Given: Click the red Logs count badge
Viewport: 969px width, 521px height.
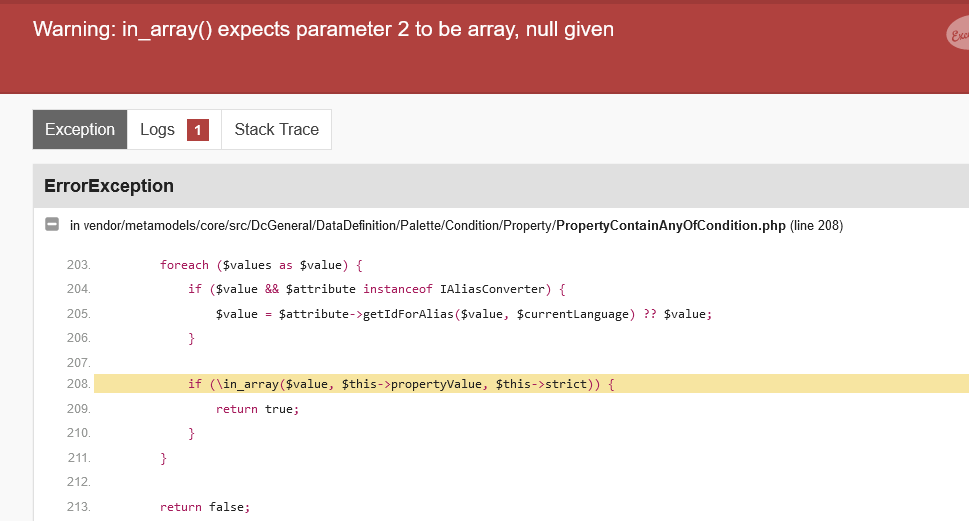Looking at the screenshot, I should point(198,130).
